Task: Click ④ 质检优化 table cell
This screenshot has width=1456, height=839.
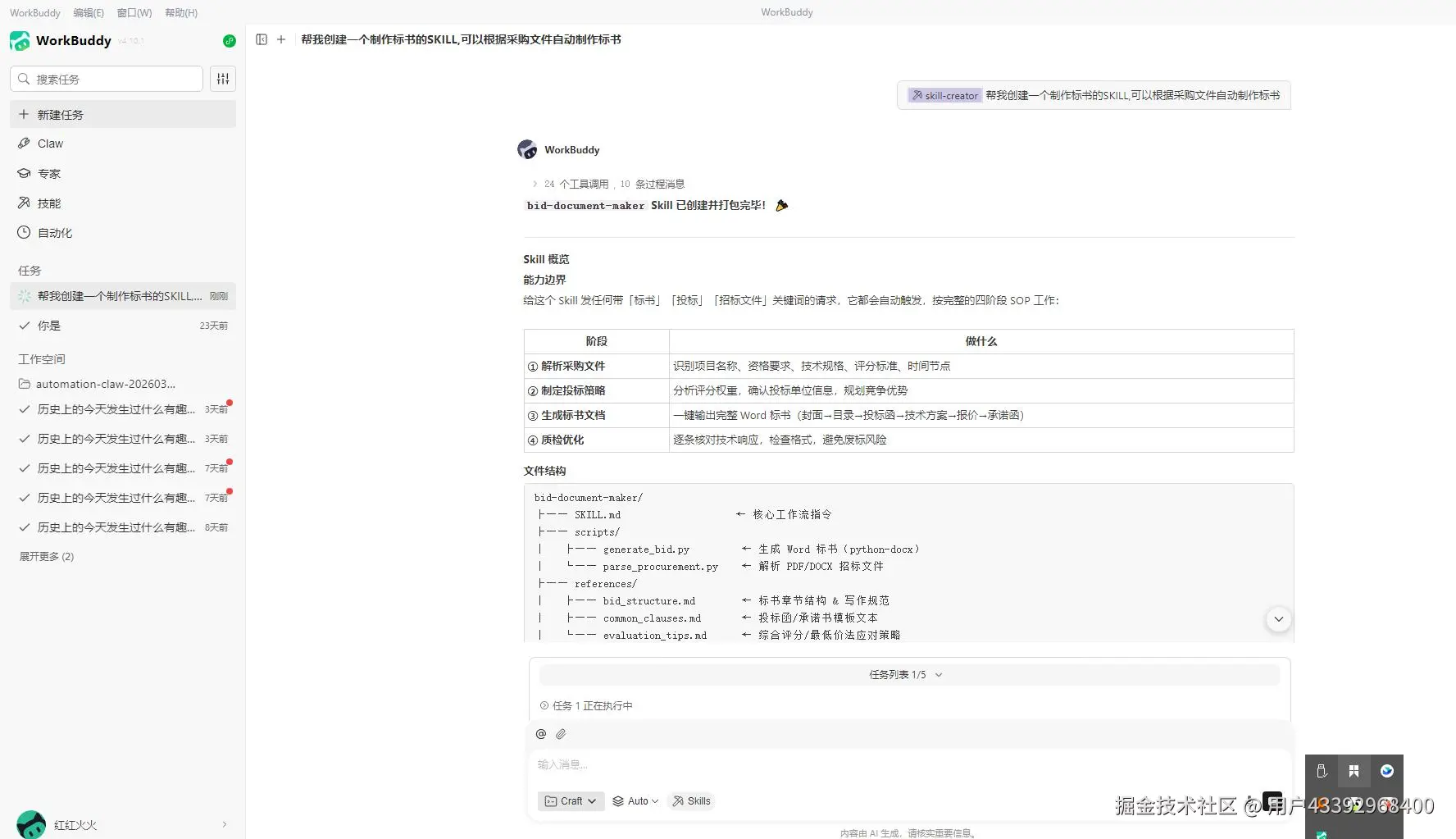Action: pos(597,440)
